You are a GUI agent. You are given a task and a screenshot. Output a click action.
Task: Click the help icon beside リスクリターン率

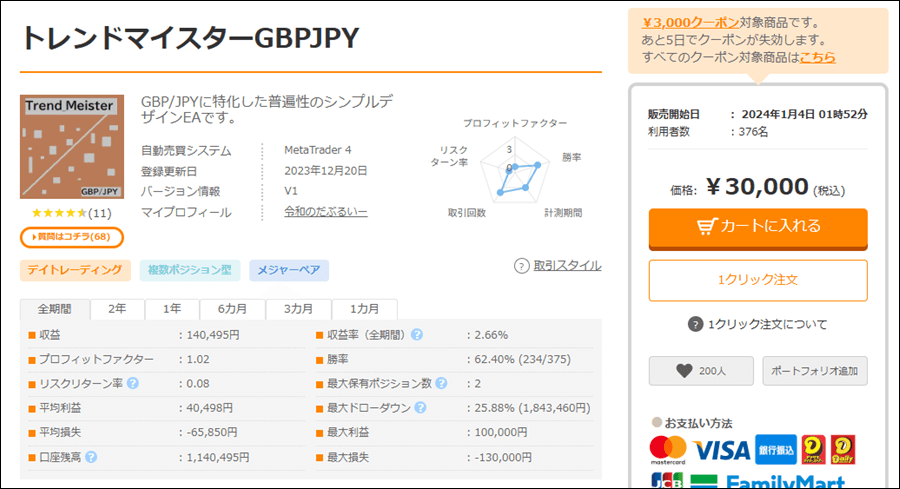point(133,383)
